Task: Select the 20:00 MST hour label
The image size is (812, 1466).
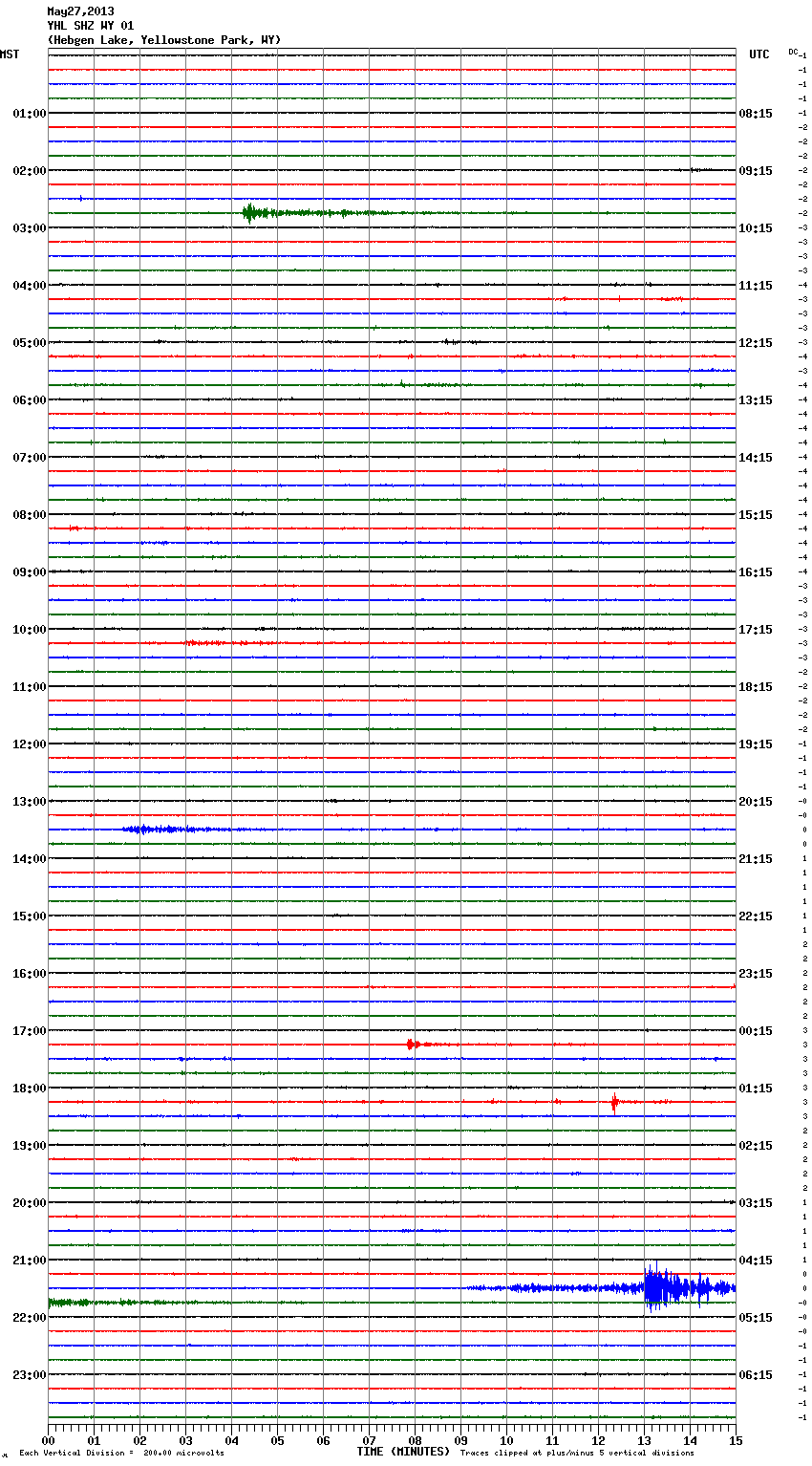Action: click(29, 1203)
